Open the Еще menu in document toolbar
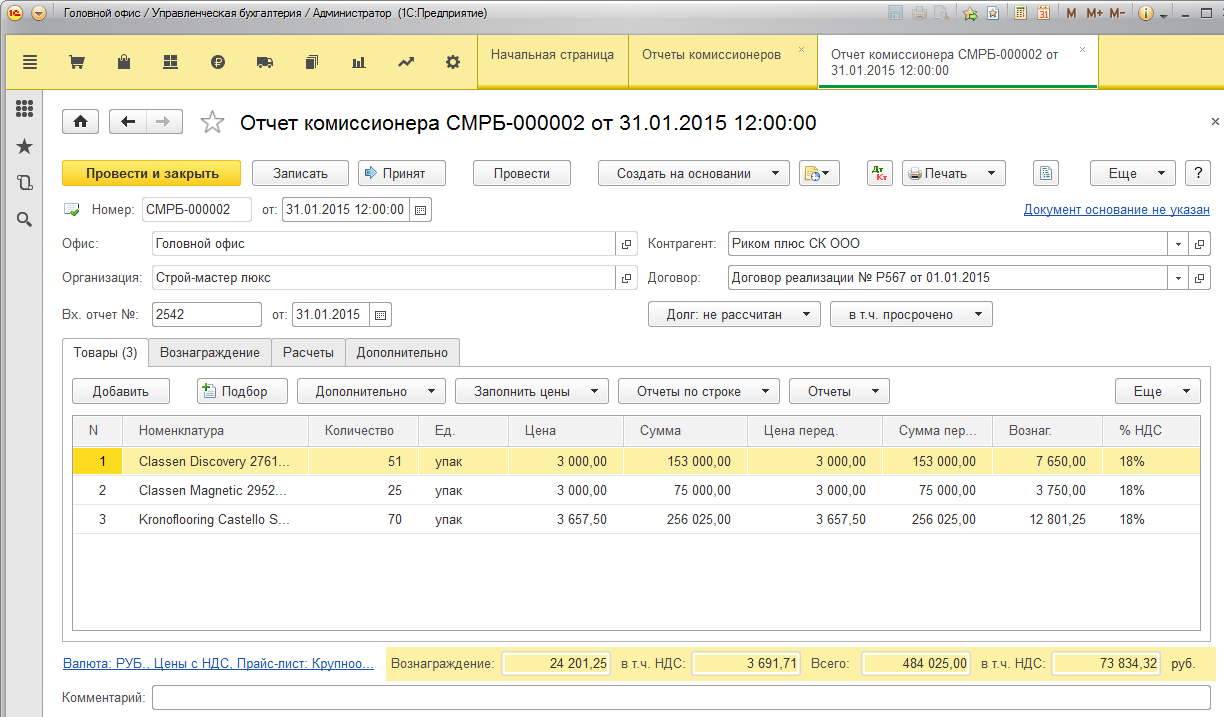The width and height of the screenshot is (1224, 717). 1132,173
